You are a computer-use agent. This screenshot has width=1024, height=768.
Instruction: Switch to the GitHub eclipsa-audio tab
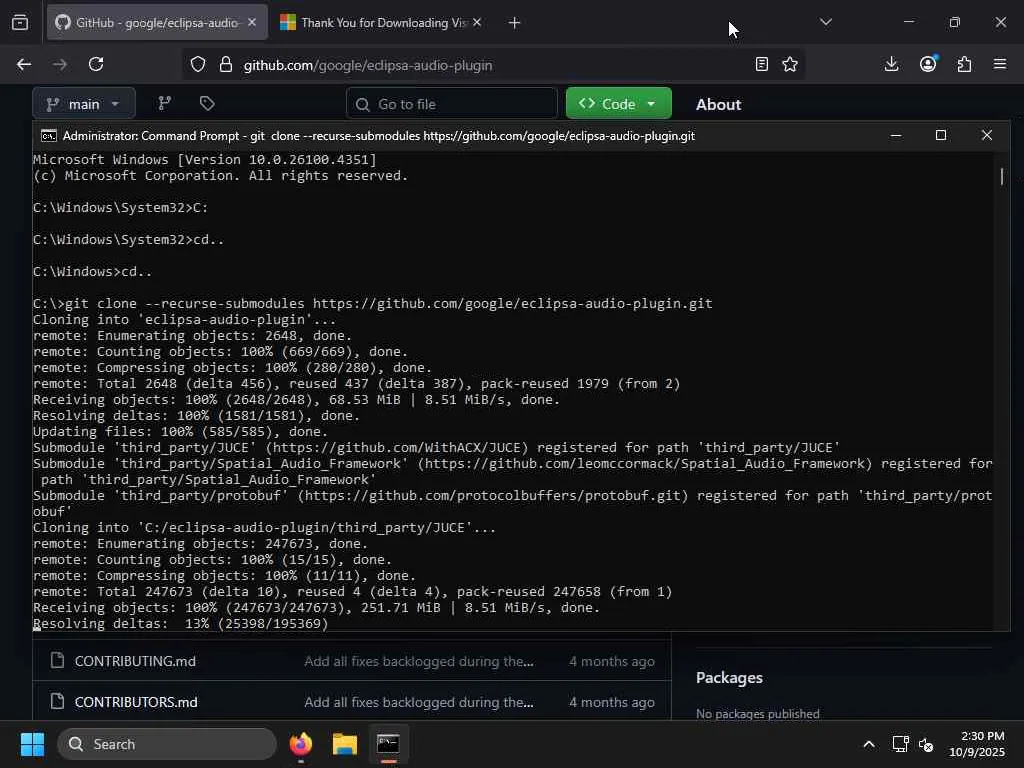coord(157,23)
